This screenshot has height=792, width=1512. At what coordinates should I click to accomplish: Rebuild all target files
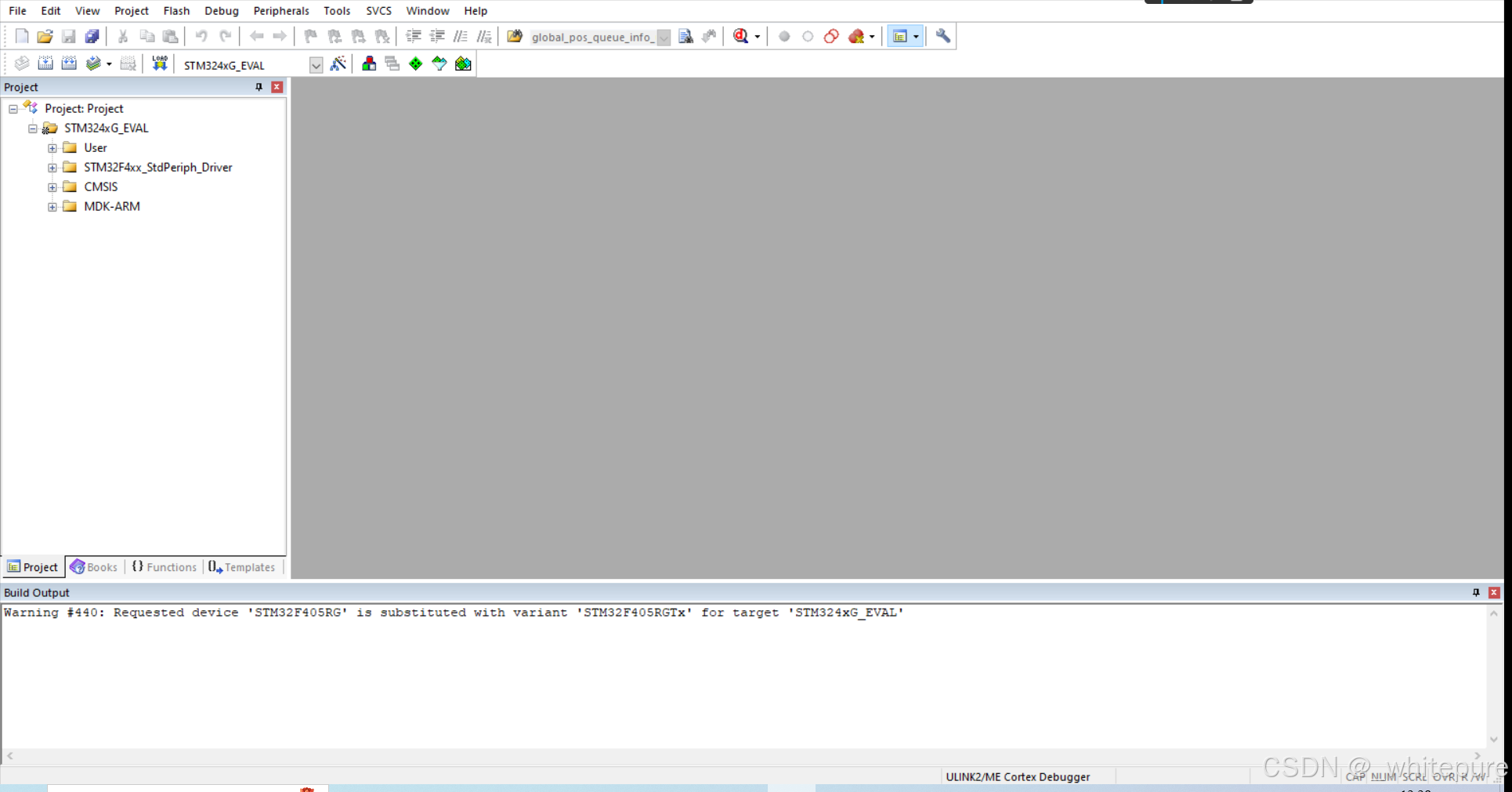coord(69,63)
